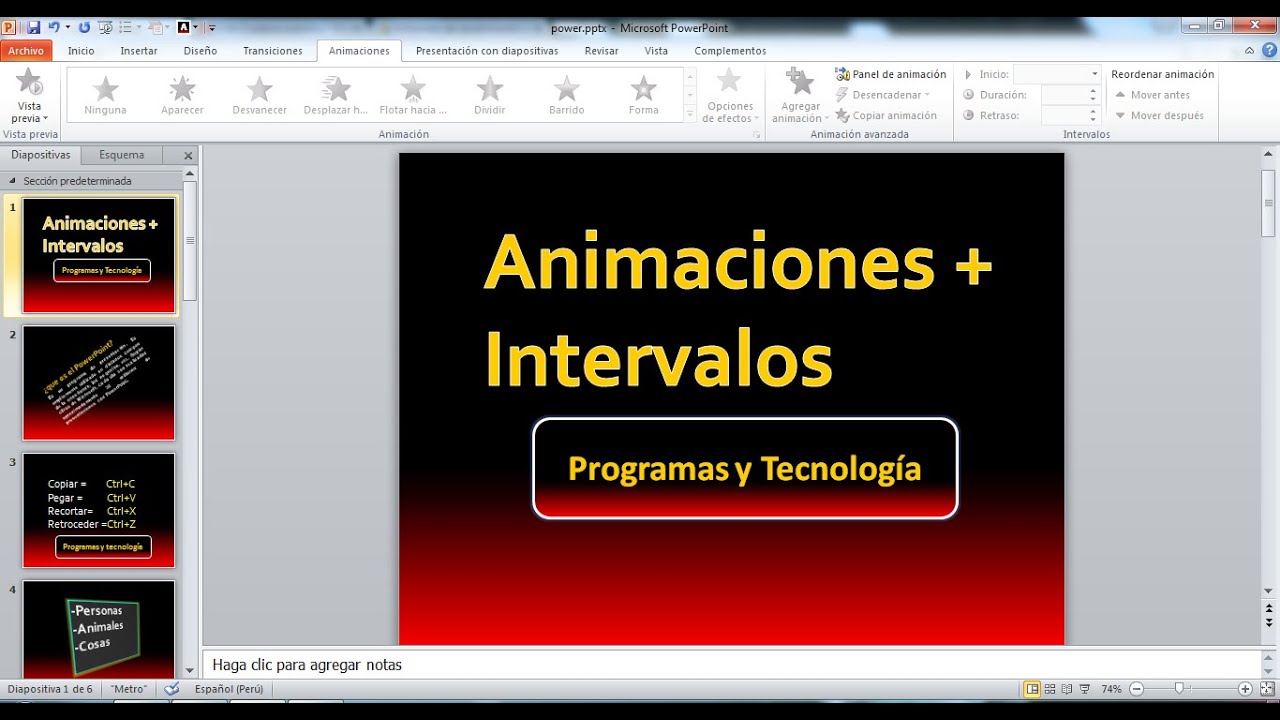The image size is (1280, 720).
Task: Open the font color dropdown arrow
Action: click(196, 28)
